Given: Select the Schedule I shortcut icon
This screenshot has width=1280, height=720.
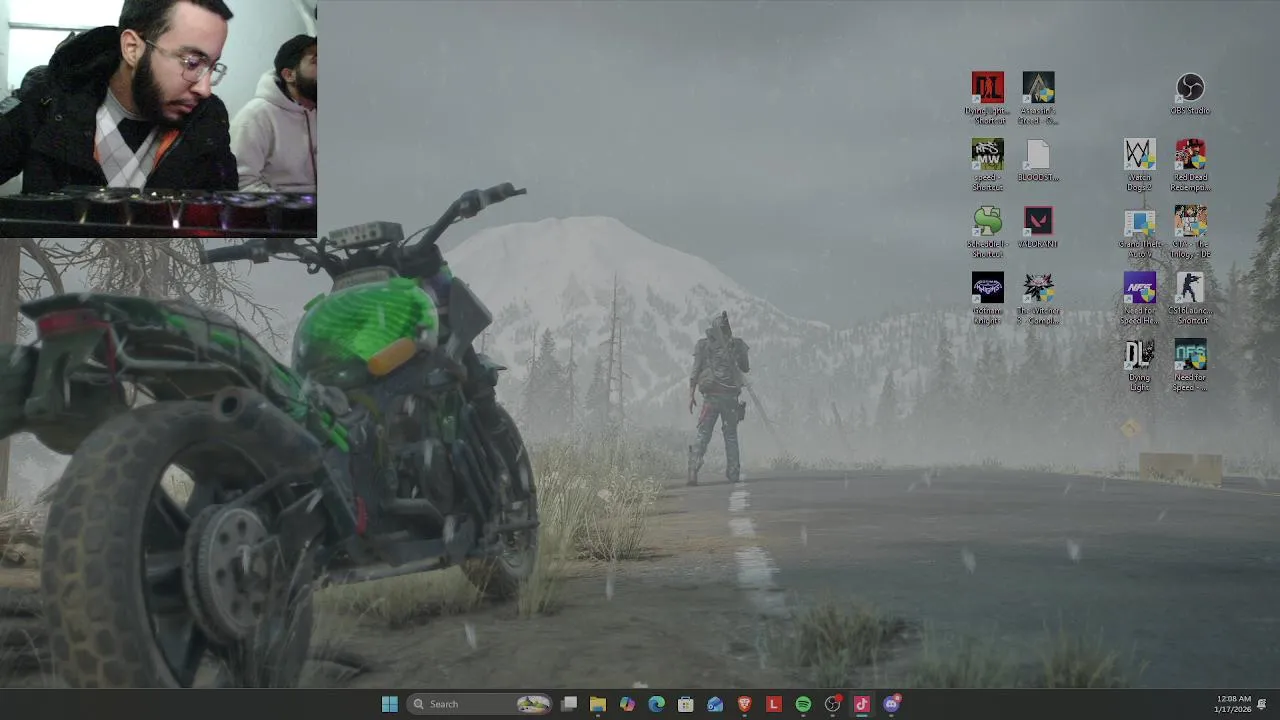Looking at the screenshot, I should coord(987,232).
